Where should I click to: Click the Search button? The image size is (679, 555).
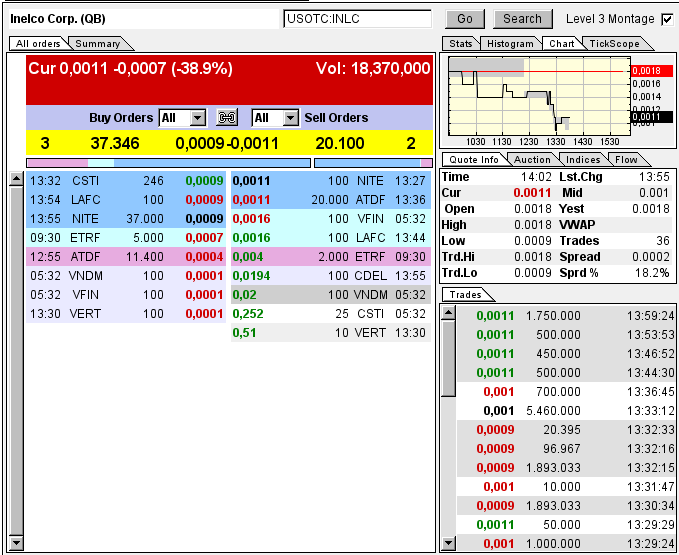click(523, 19)
